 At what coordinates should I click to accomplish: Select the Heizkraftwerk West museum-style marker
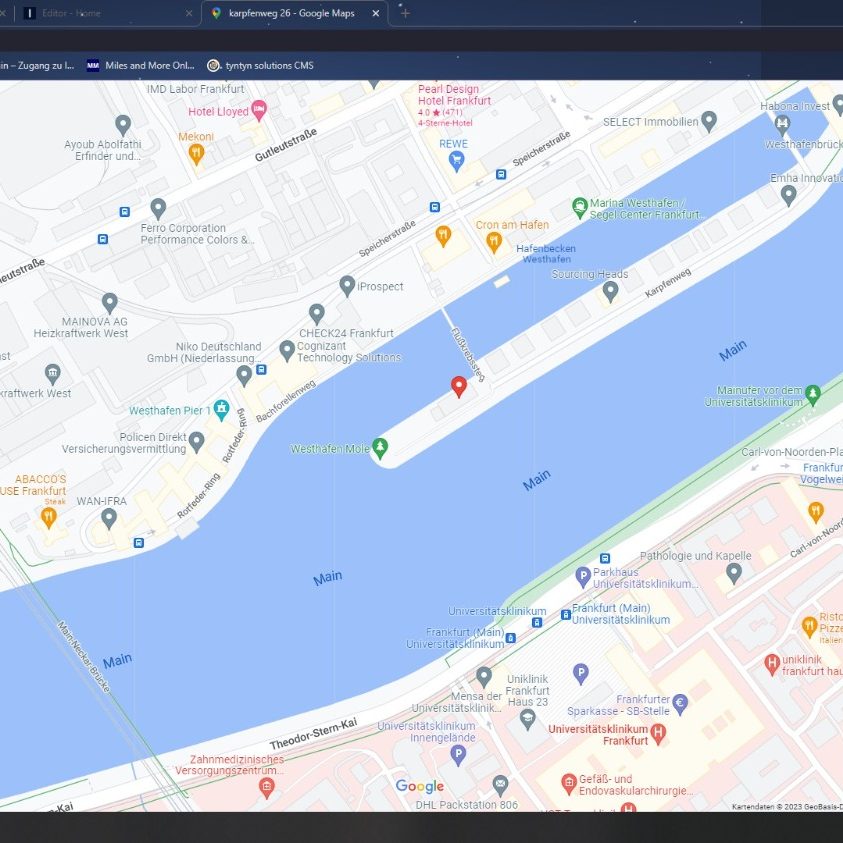pyautogui.click(x=53, y=374)
